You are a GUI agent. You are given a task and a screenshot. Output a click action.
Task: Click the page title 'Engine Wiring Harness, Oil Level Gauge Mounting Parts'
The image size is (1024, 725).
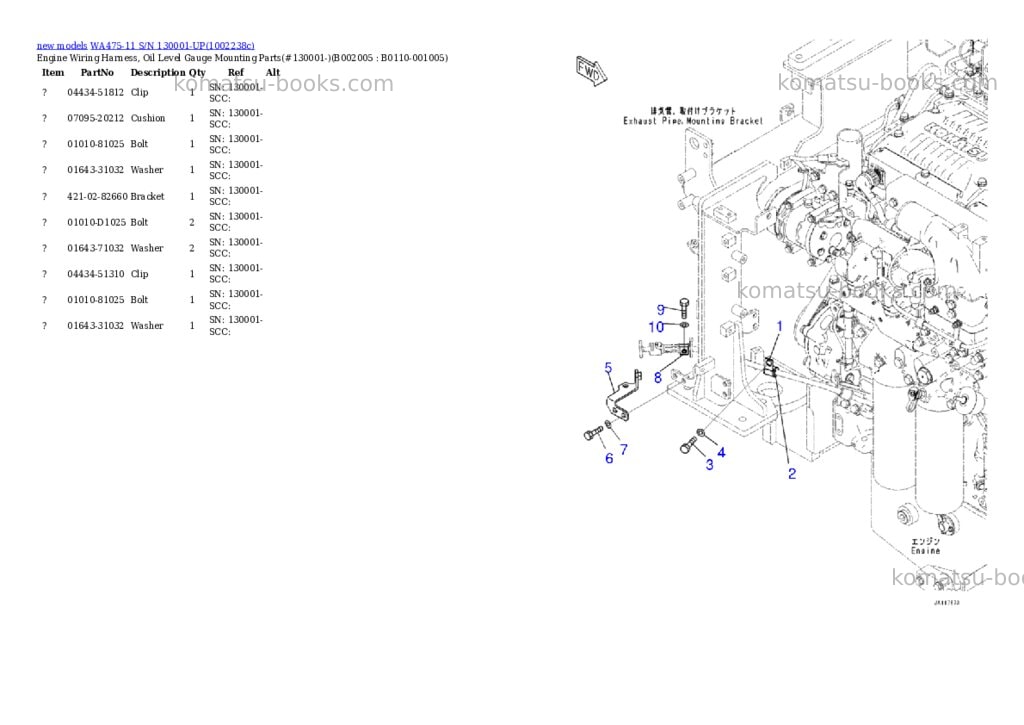click(x=159, y=57)
